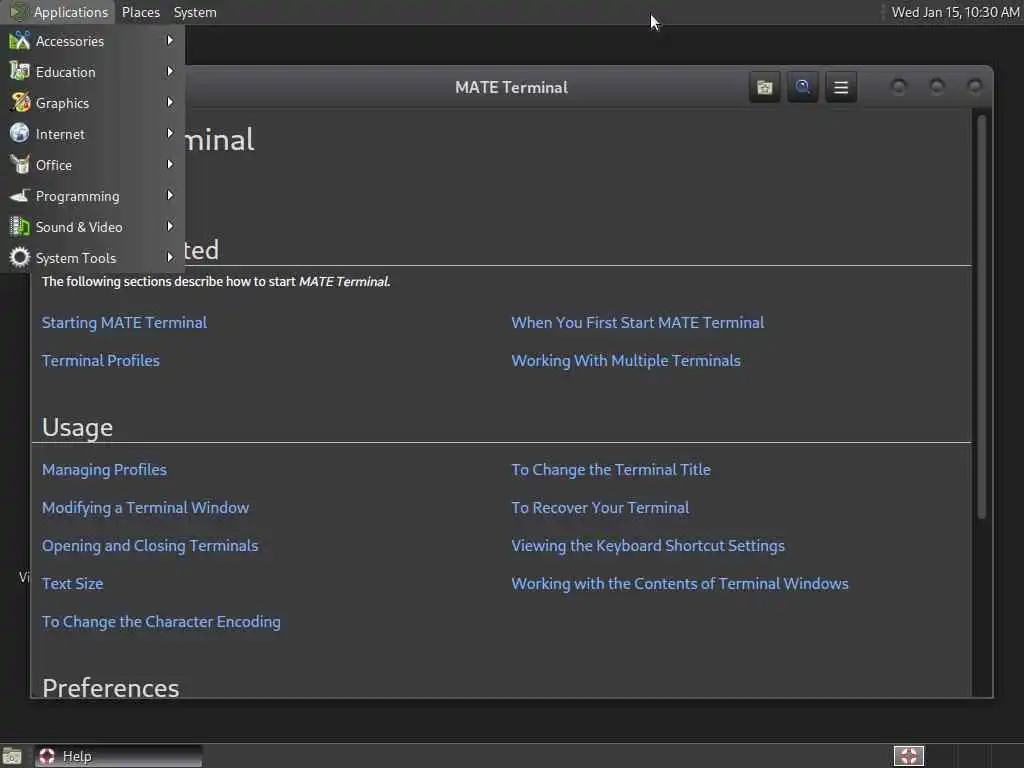Expand the Graphics submenu arrow

click(170, 103)
